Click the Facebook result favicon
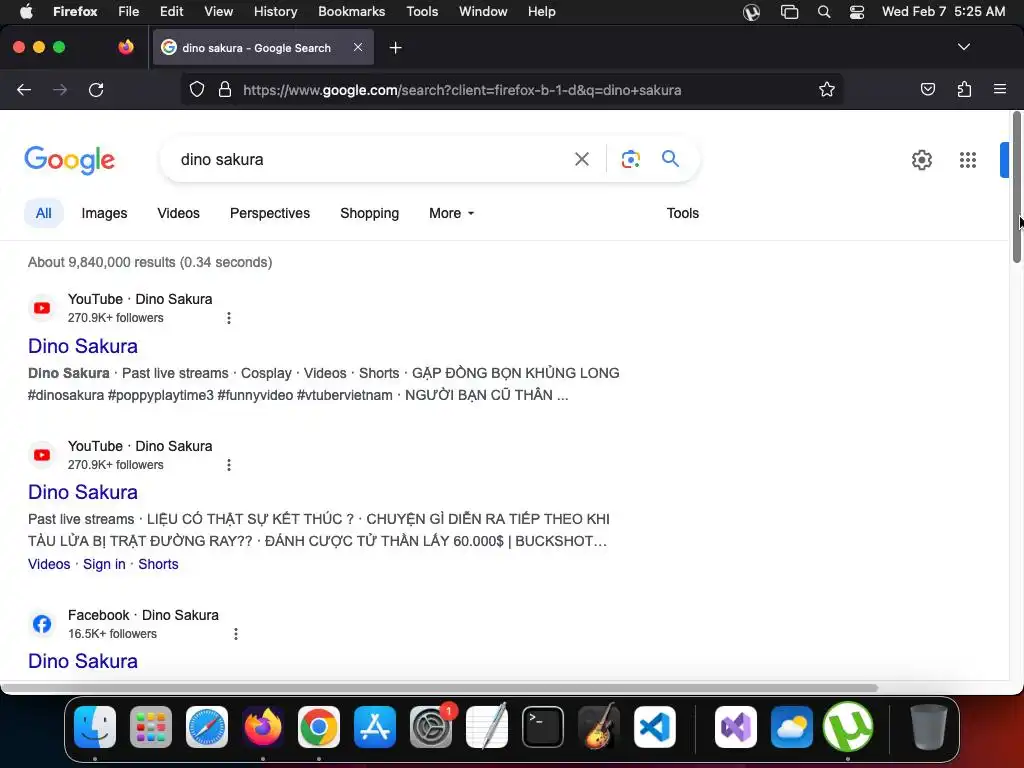Screen dimensions: 1024x768 pyautogui.click(x=42, y=624)
